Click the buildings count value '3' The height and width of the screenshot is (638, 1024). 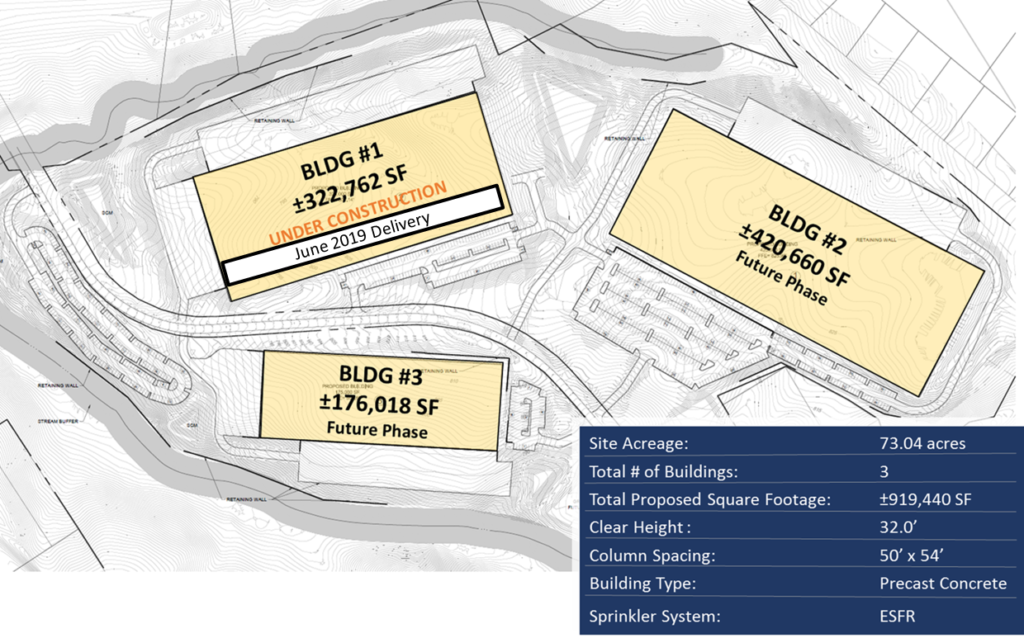pos(884,471)
